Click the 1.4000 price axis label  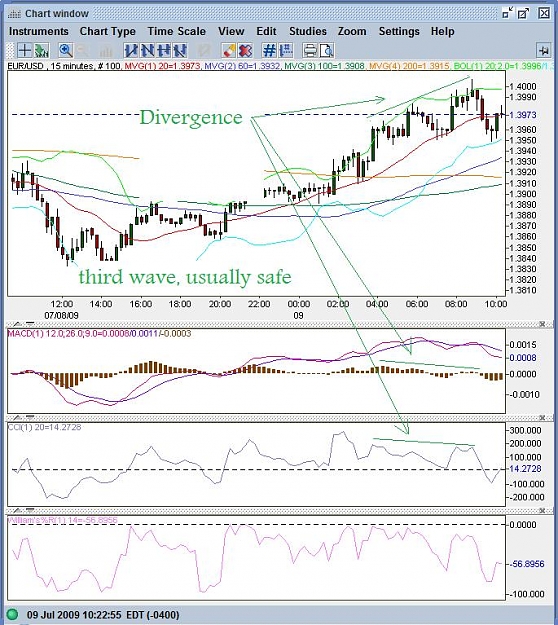coord(523,86)
